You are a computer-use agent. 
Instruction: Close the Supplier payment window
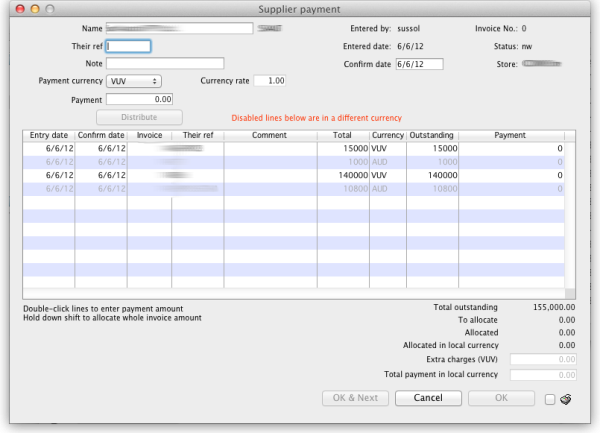(12, 8)
